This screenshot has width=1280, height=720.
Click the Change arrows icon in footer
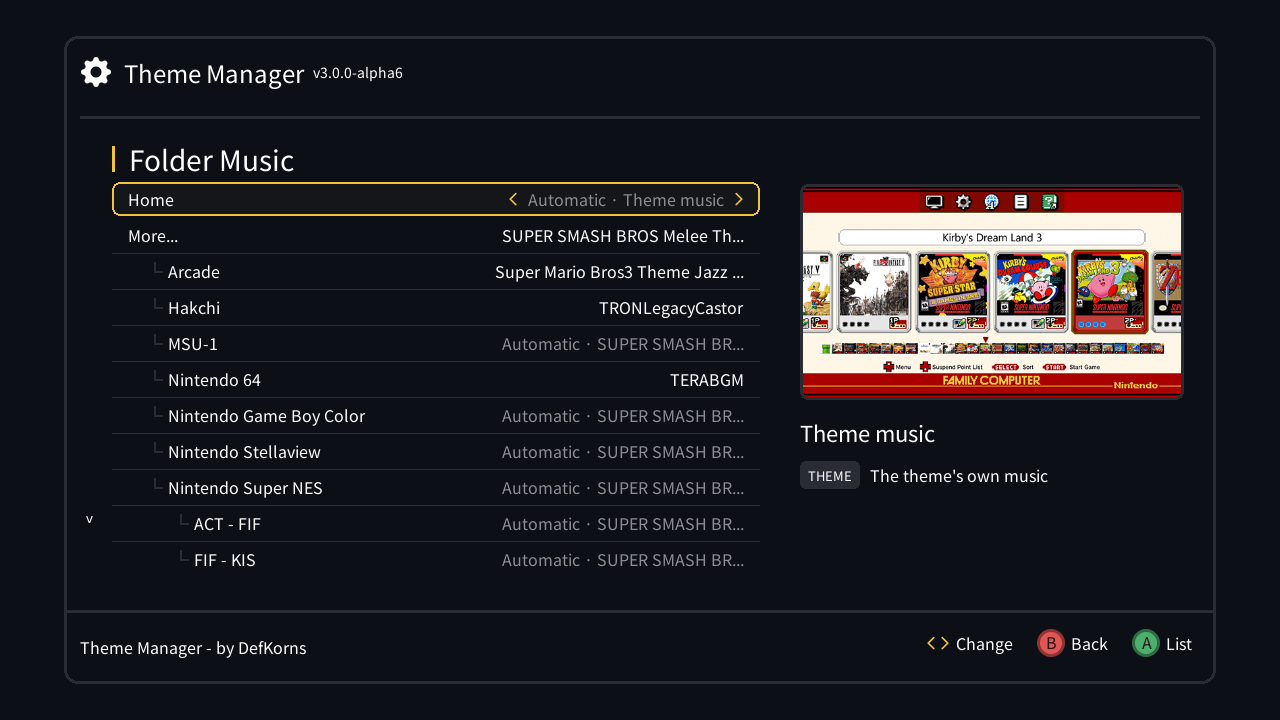[x=938, y=643]
